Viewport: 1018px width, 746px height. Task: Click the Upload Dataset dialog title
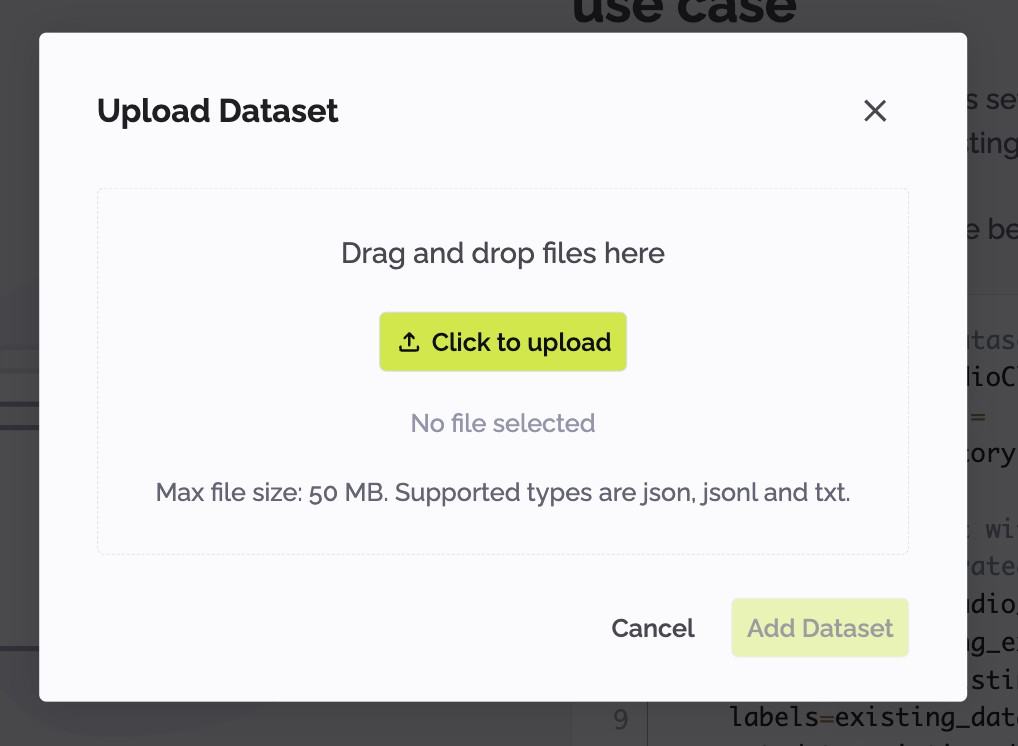point(217,111)
